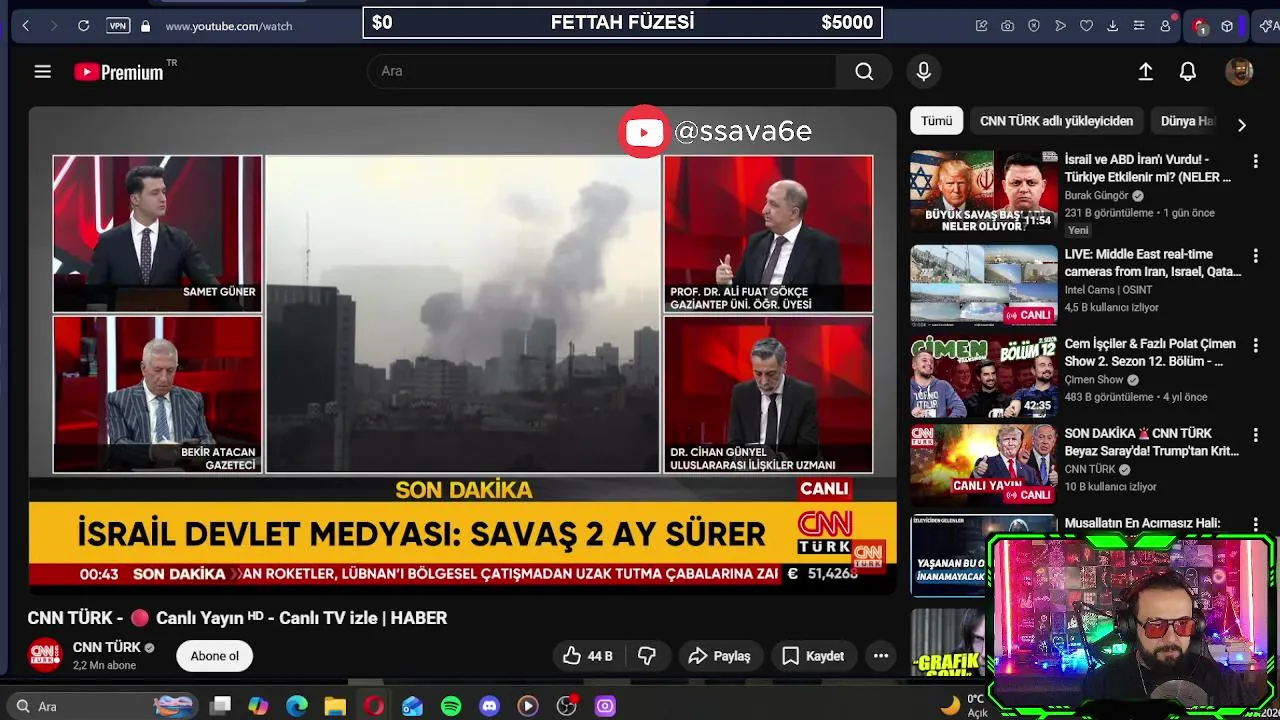Switch to Opera browser on taskbar
Image resolution: width=1280 pixels, height=720 pixels.
pos(374,706)
